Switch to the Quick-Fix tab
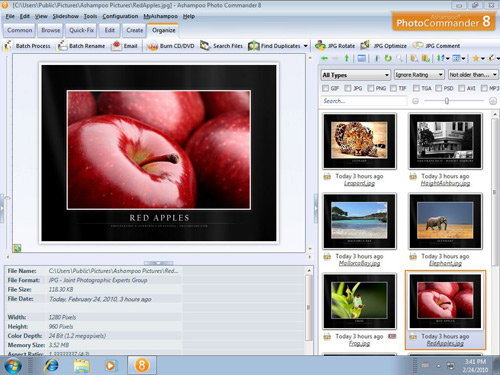This screenshot has width=500, height=375. click(81, 30)
